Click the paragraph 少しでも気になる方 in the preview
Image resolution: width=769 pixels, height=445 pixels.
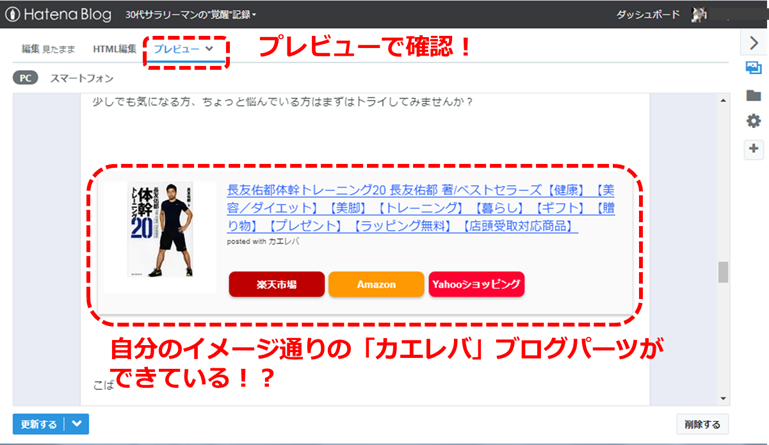pyautogui.click(x=282, y=102)
